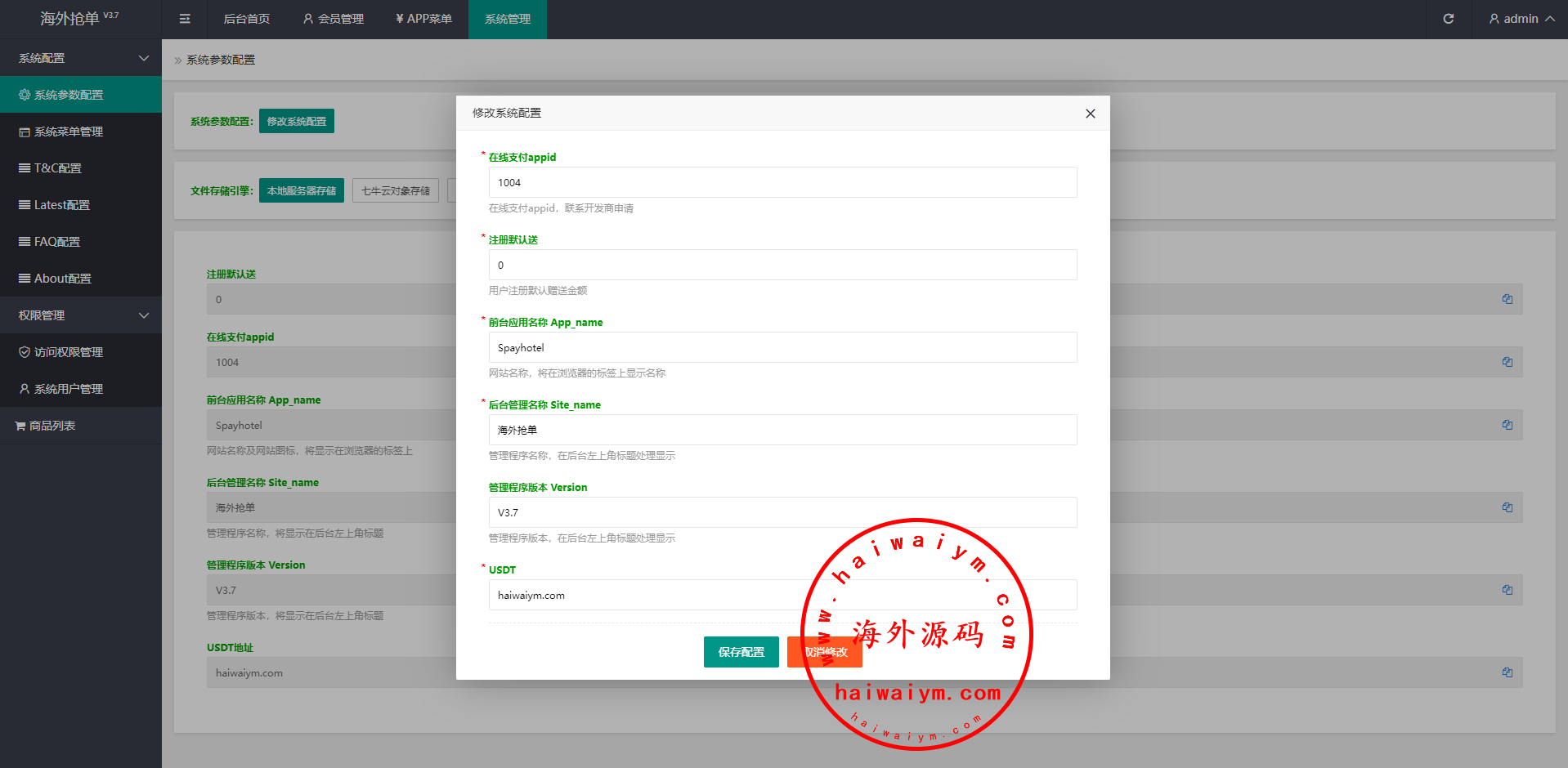Copy the 注册默认送 value using copy icon

(x=1507, y=299)
